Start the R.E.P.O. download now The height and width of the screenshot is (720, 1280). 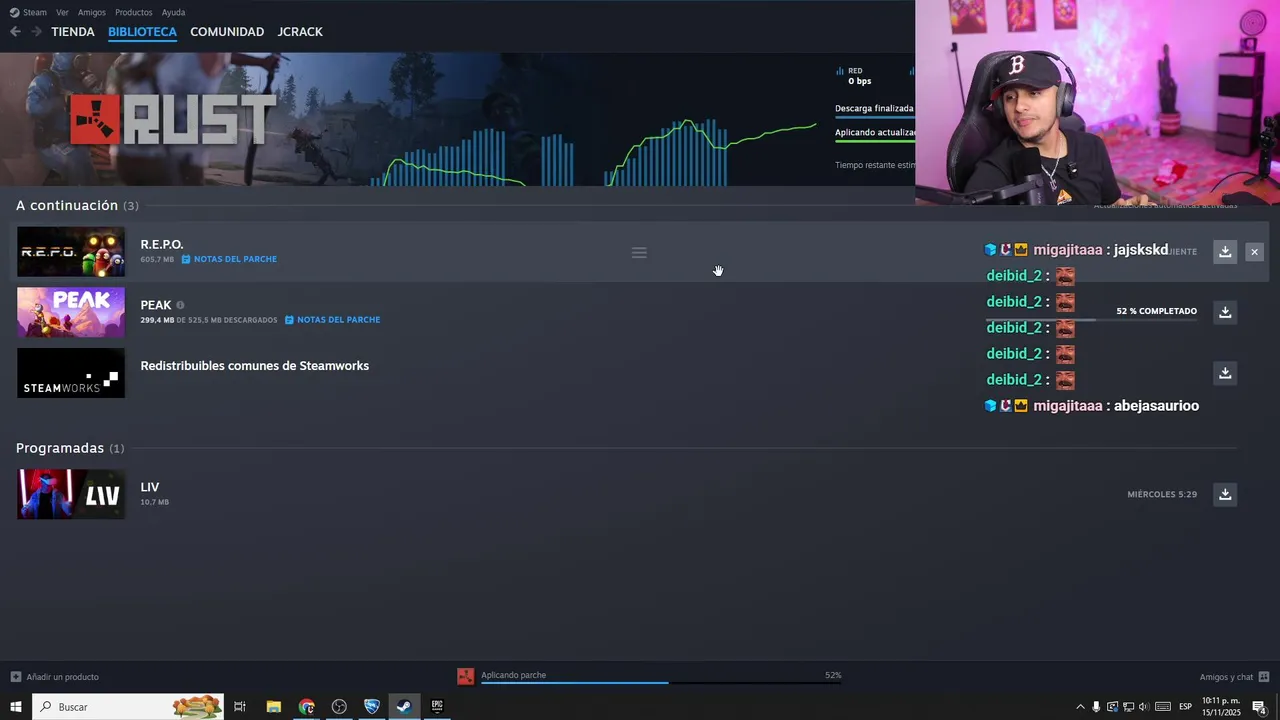1225,252
